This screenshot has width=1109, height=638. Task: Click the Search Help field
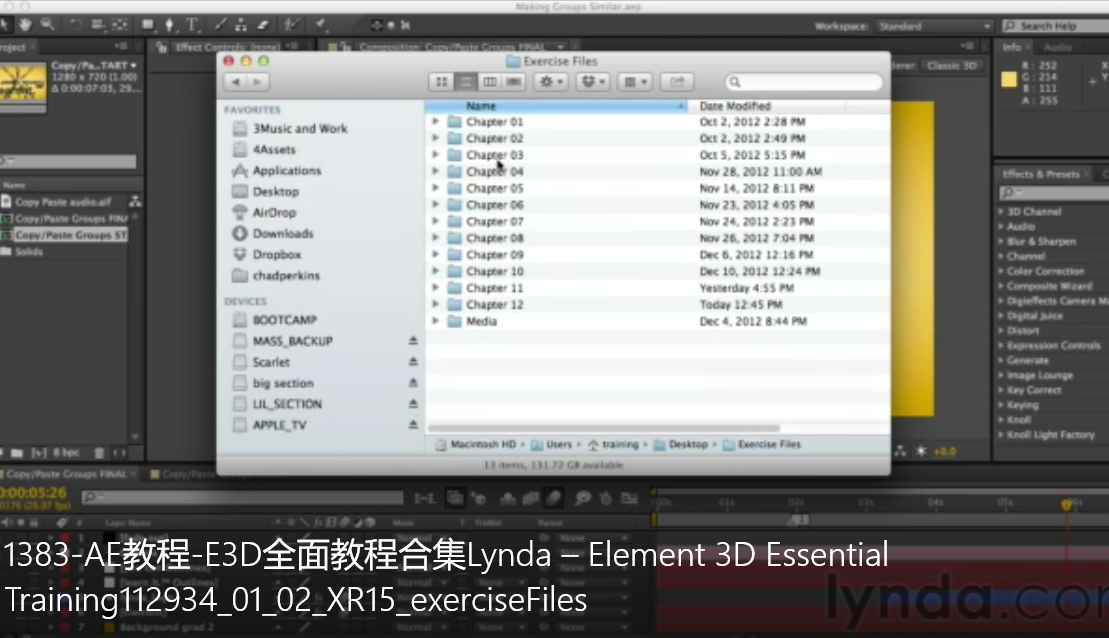click(x=1055, y=26)
